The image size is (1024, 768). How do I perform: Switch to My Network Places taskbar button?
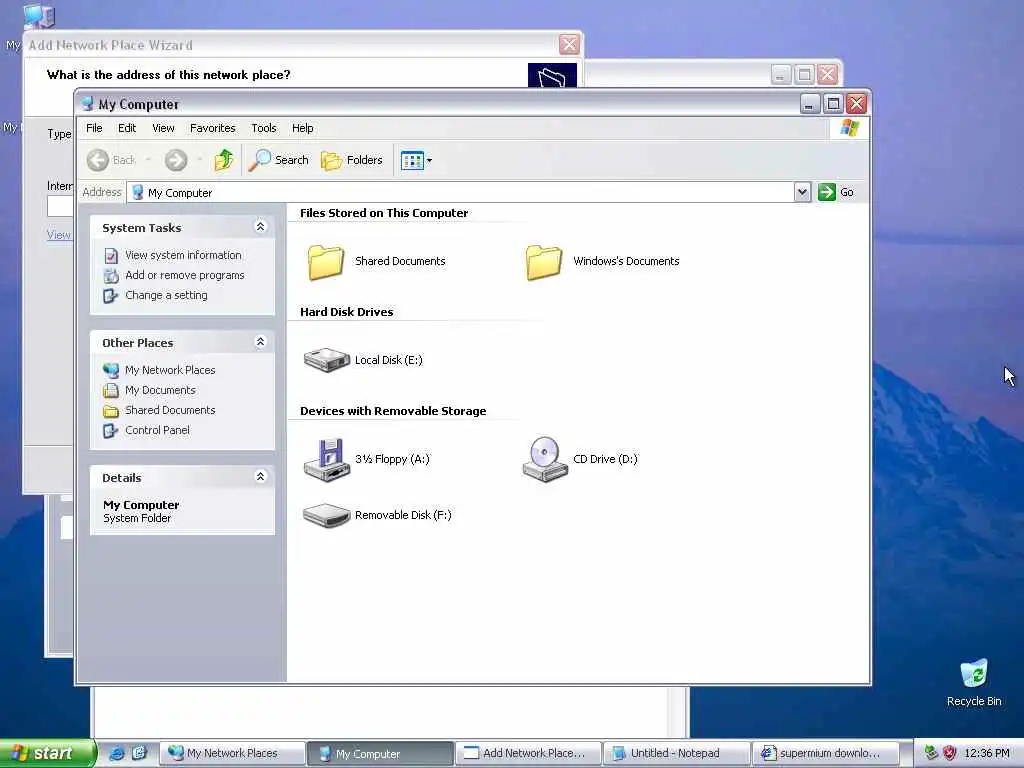(x=232, y=754)
